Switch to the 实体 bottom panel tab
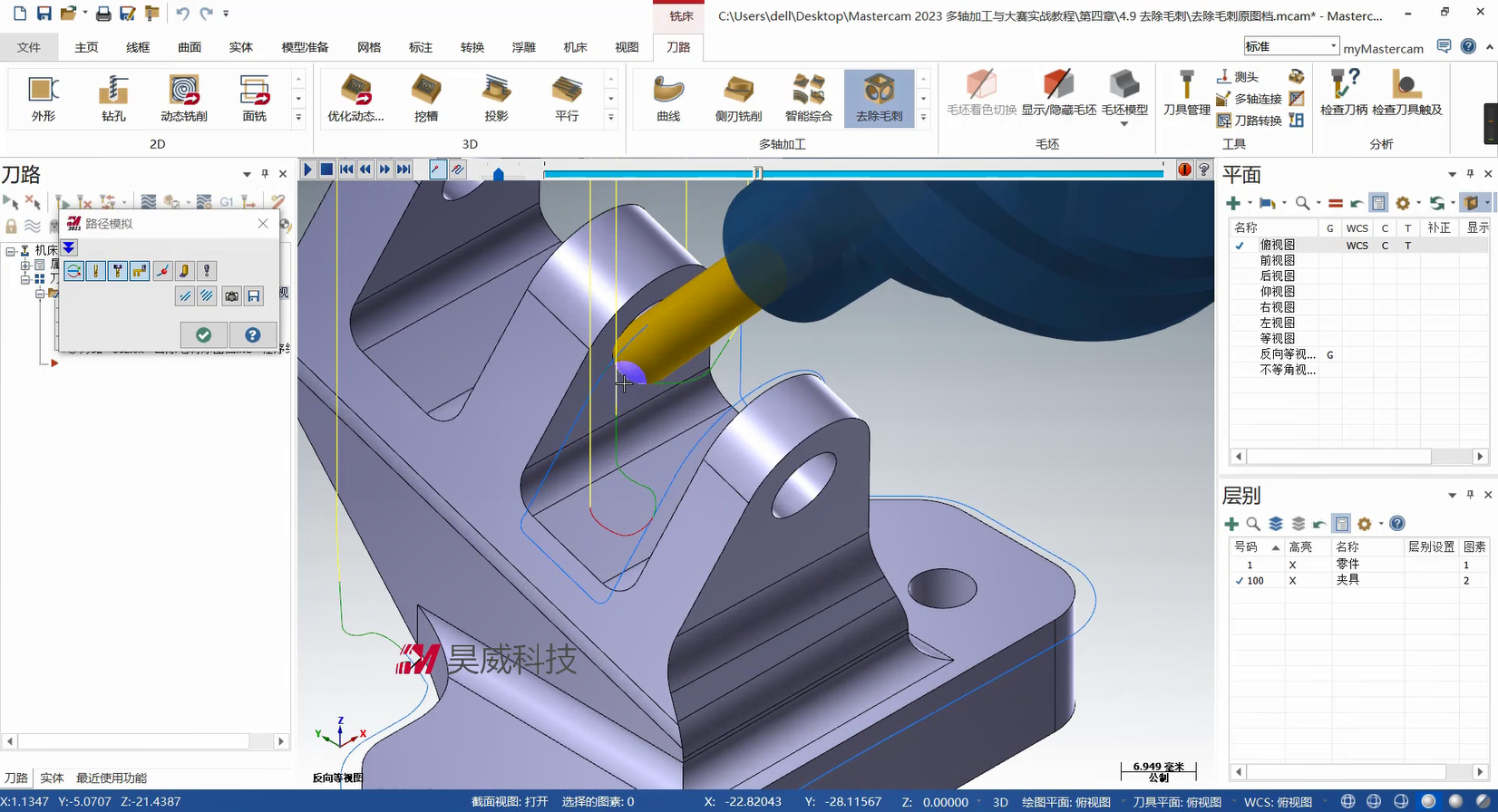This screenshot has height=812, width=1498. pyautogui.click(x=52, y=778)
